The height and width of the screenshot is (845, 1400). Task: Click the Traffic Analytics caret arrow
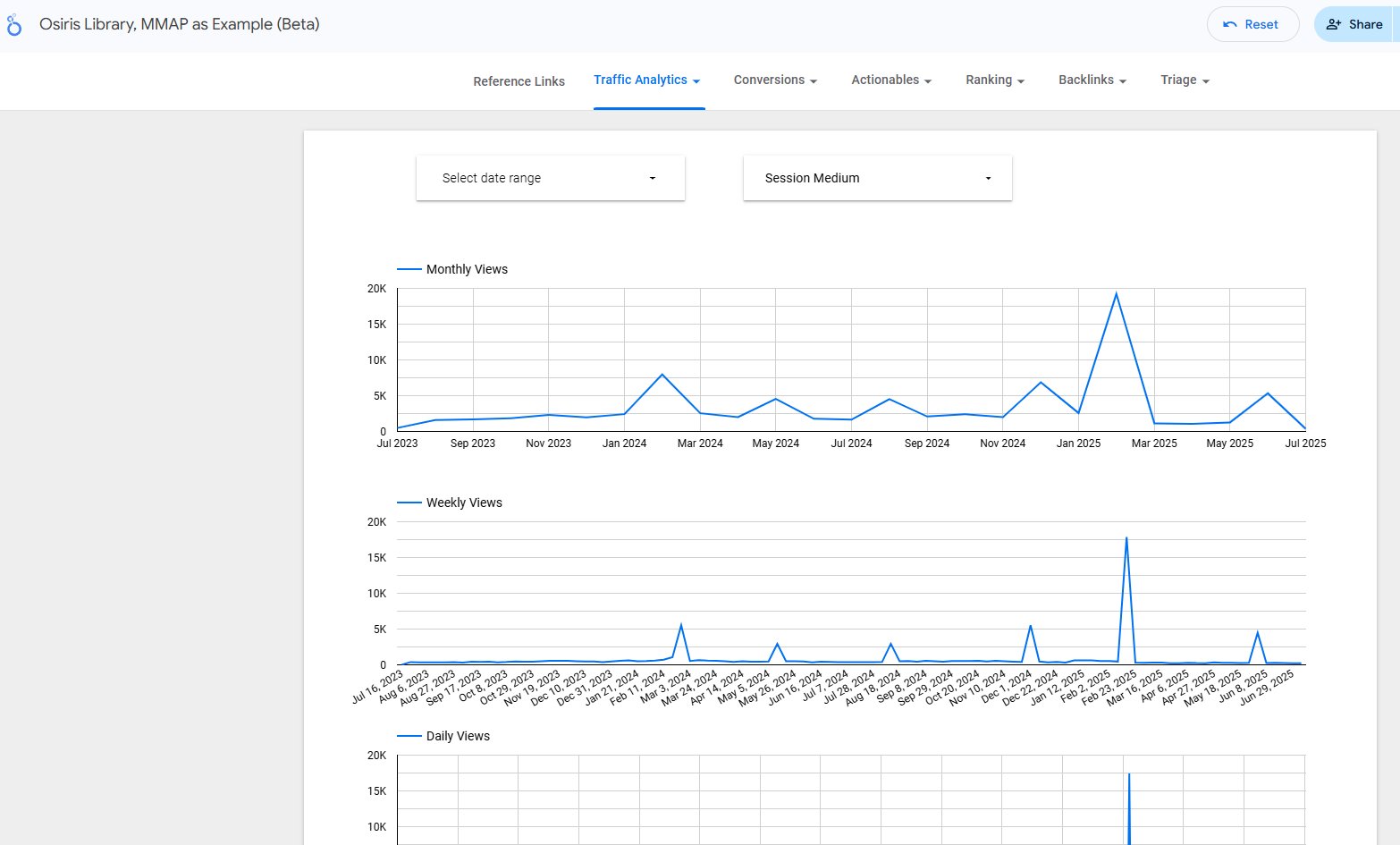click(x=696, y=81)
